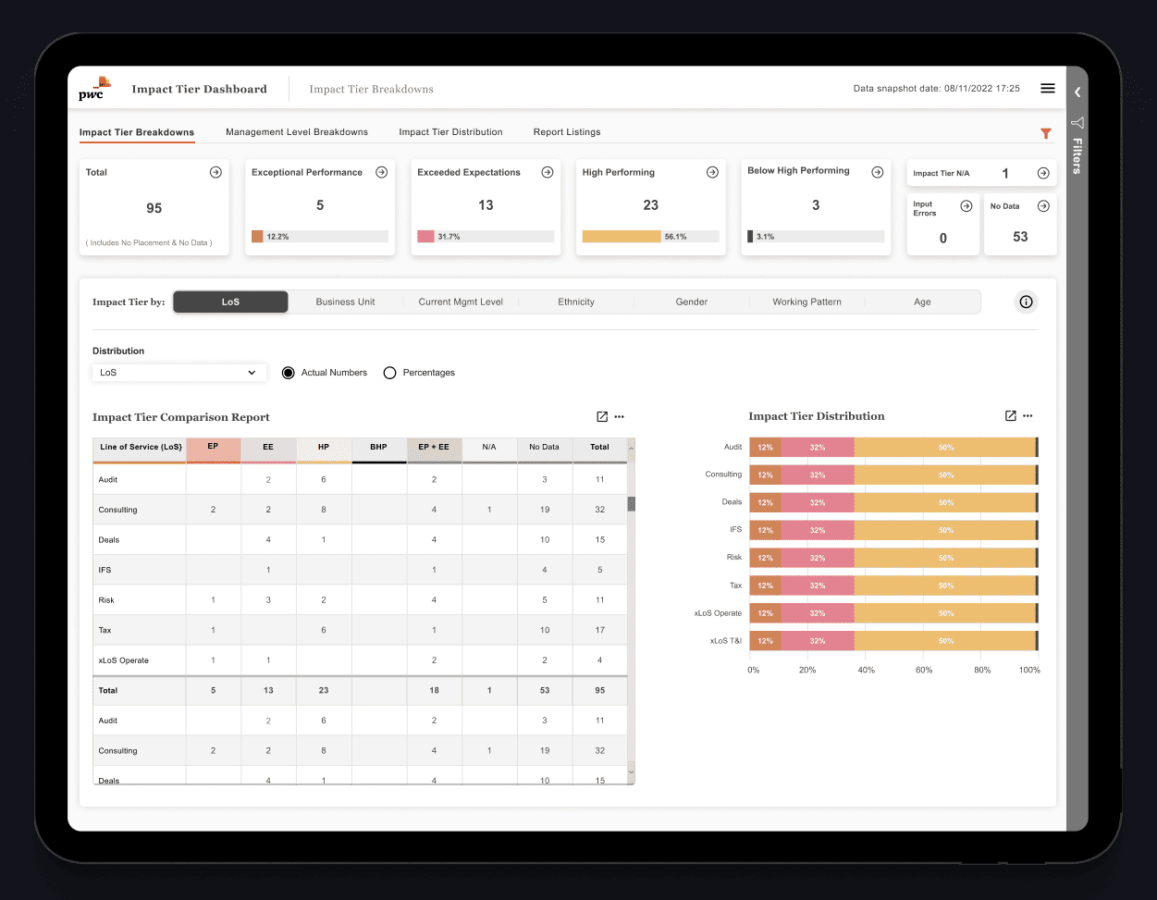Open the No Data card arrow icon
The image size is (1157, 900).
coord(1043,206)
